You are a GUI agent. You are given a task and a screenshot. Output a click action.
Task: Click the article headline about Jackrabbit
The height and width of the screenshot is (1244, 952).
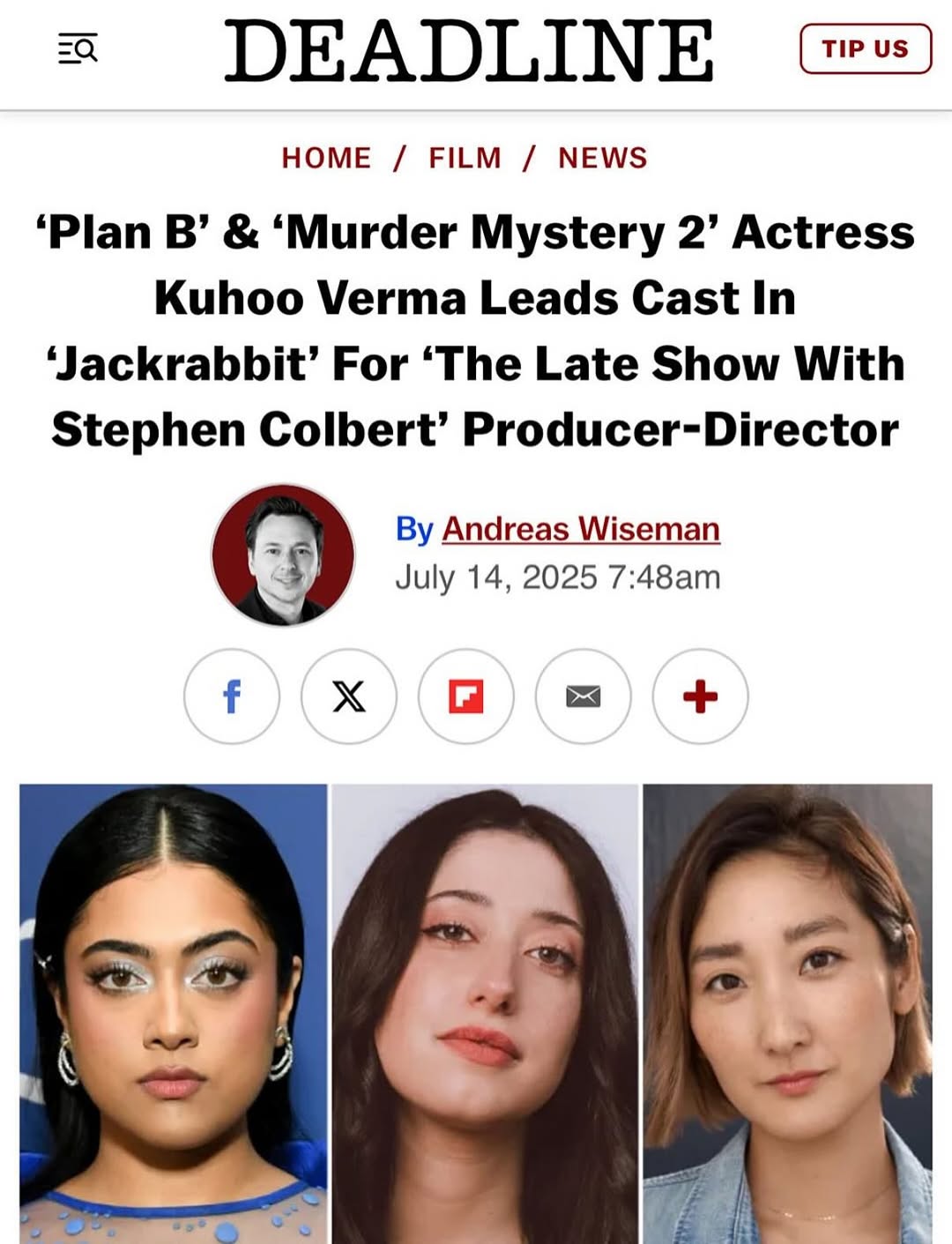[x=475, y=331]
